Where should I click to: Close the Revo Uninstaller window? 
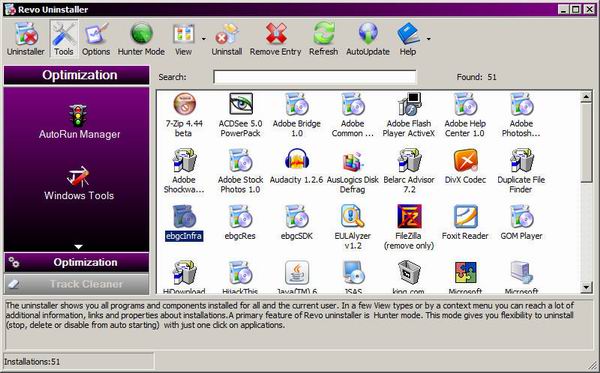(x=589, y=10)
